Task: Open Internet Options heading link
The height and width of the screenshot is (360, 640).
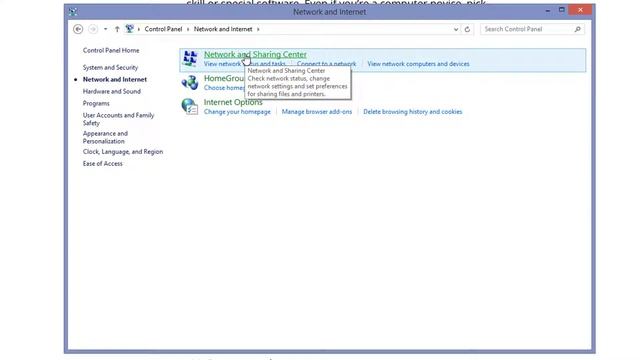Action: (233, 102)
